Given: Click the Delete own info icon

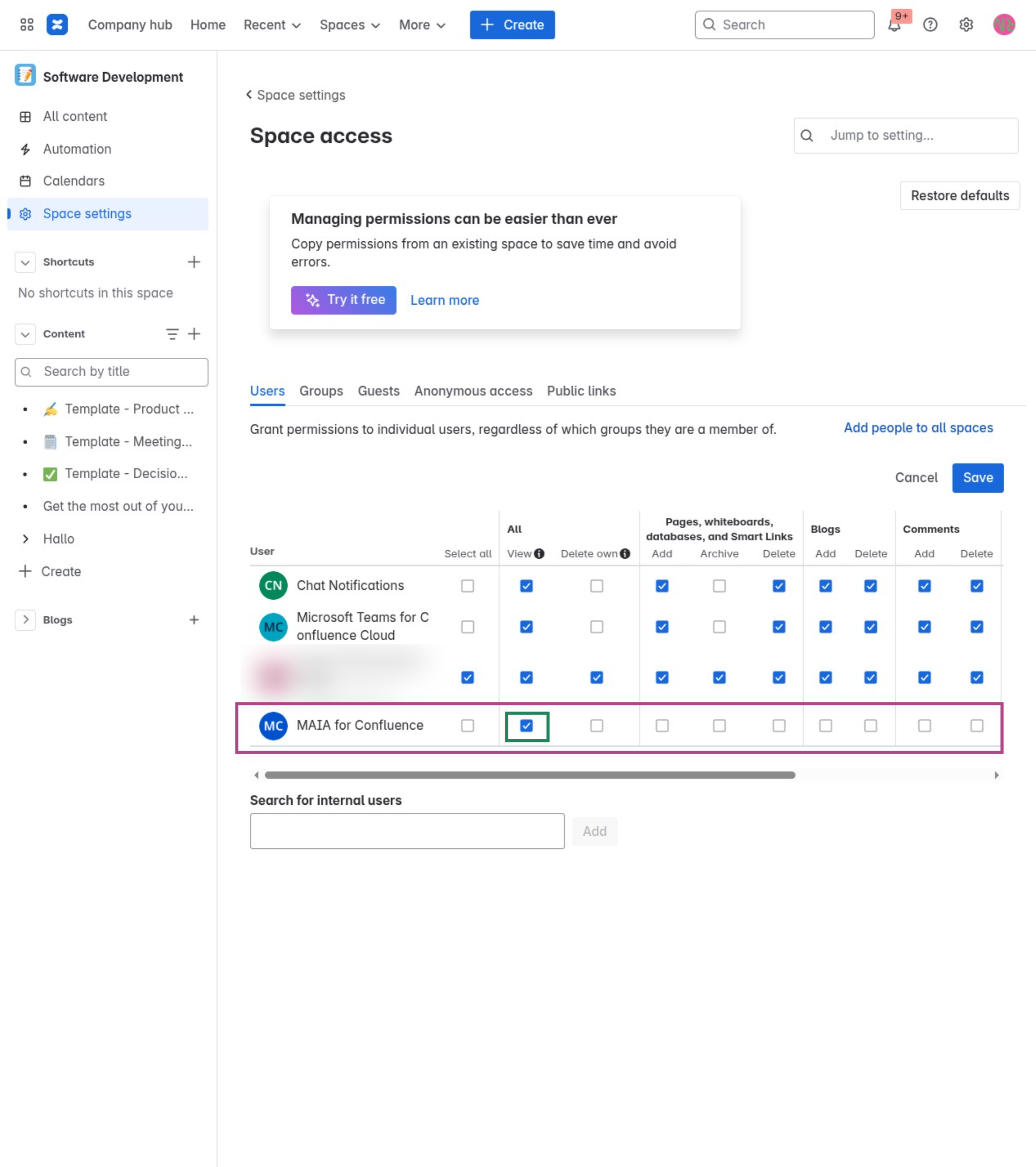Looking at the screenshot, I should click(x=625, y=554).
